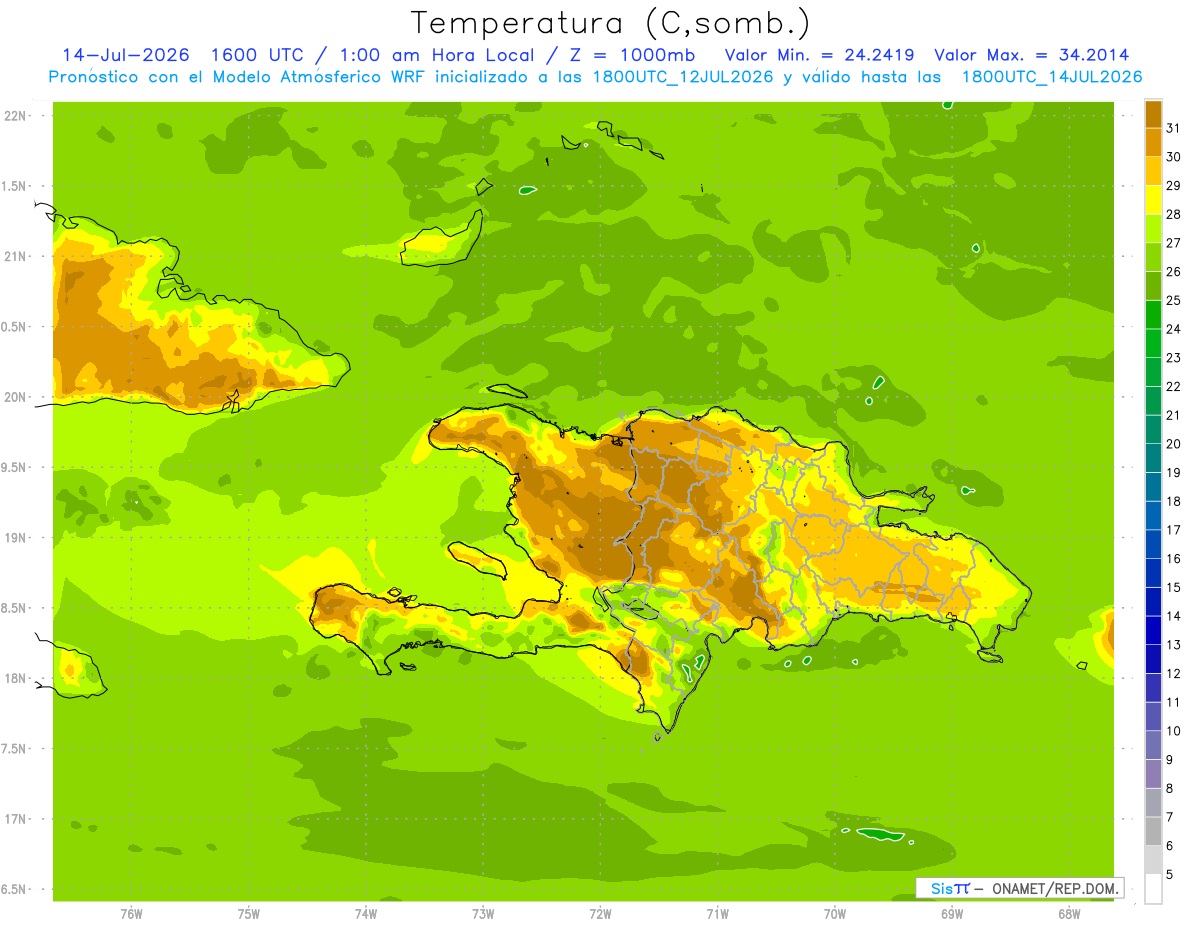Click the '1.5N' latitude label
The width and height of the screenshot is (1200, 927).
tap(16, 186)
